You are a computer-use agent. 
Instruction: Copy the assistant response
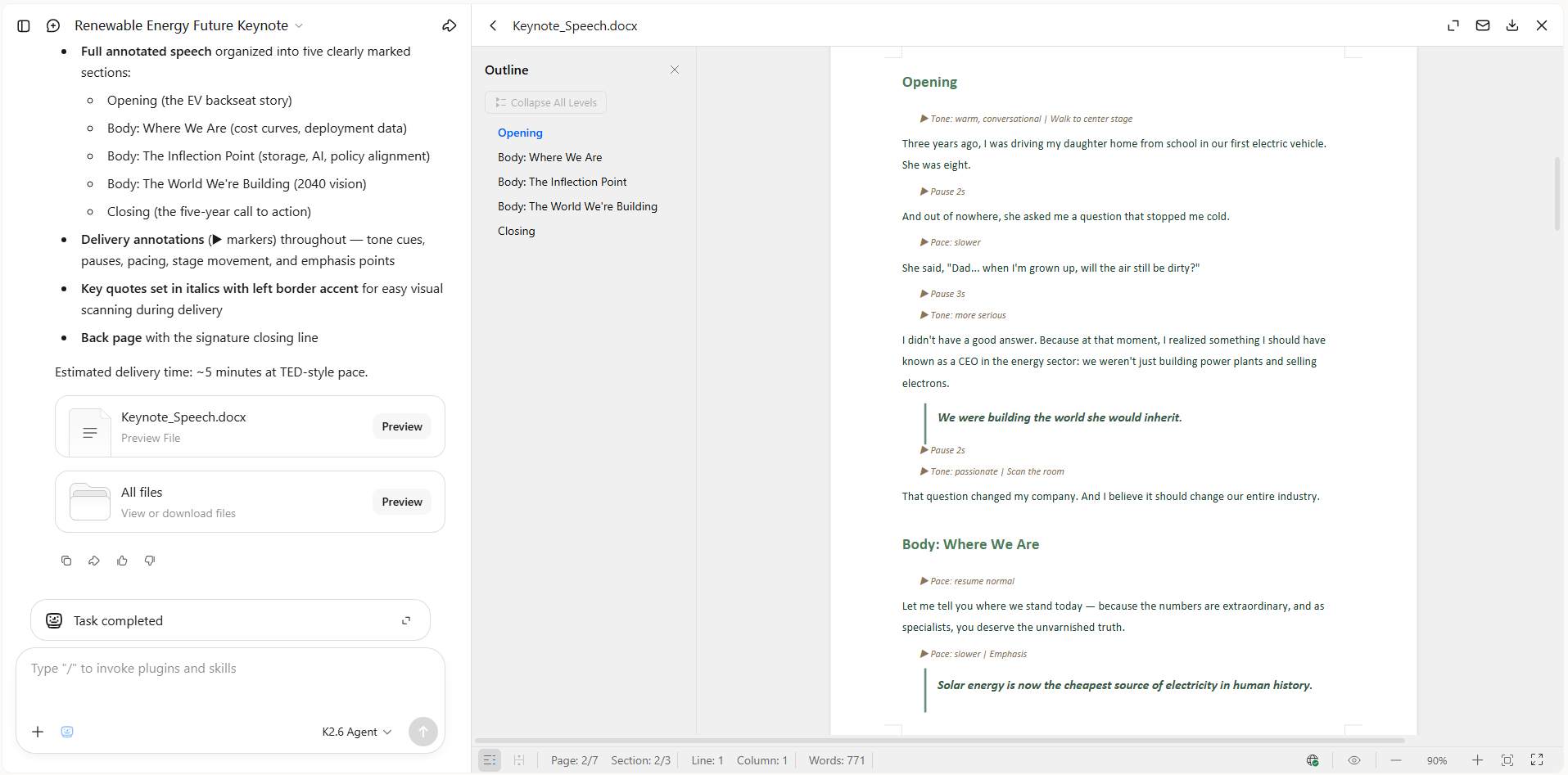point(66,561)
